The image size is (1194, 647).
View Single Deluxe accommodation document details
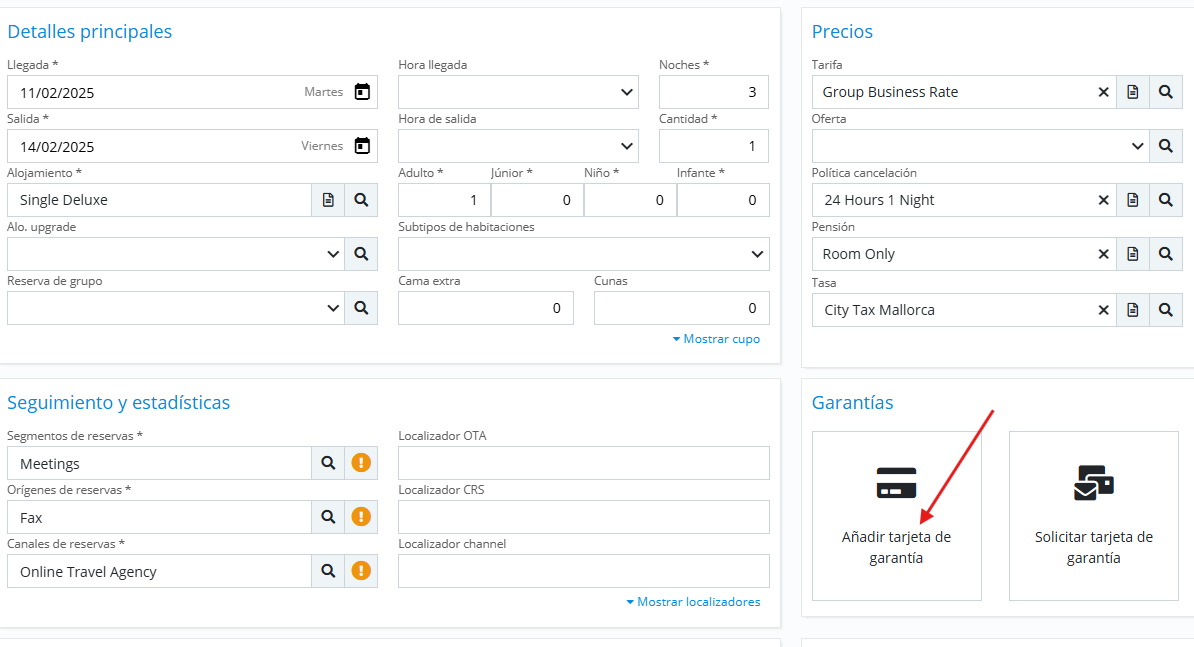click(x=328, y=200)
